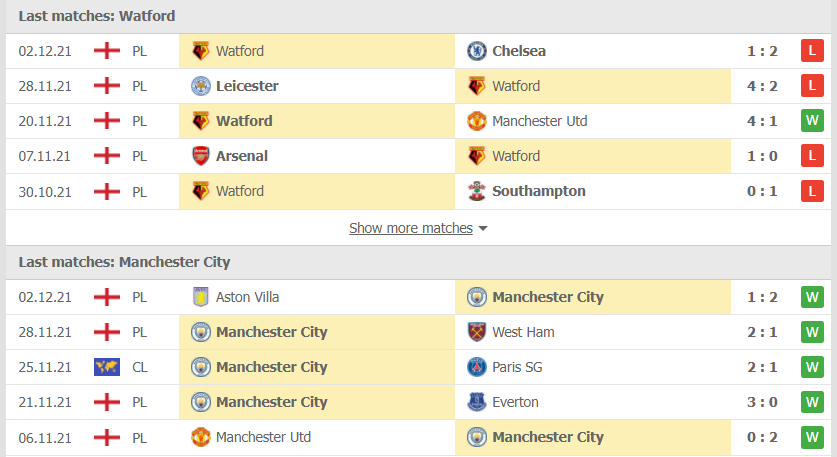Click the Champions League world-map flag icon

coord(107,367)
